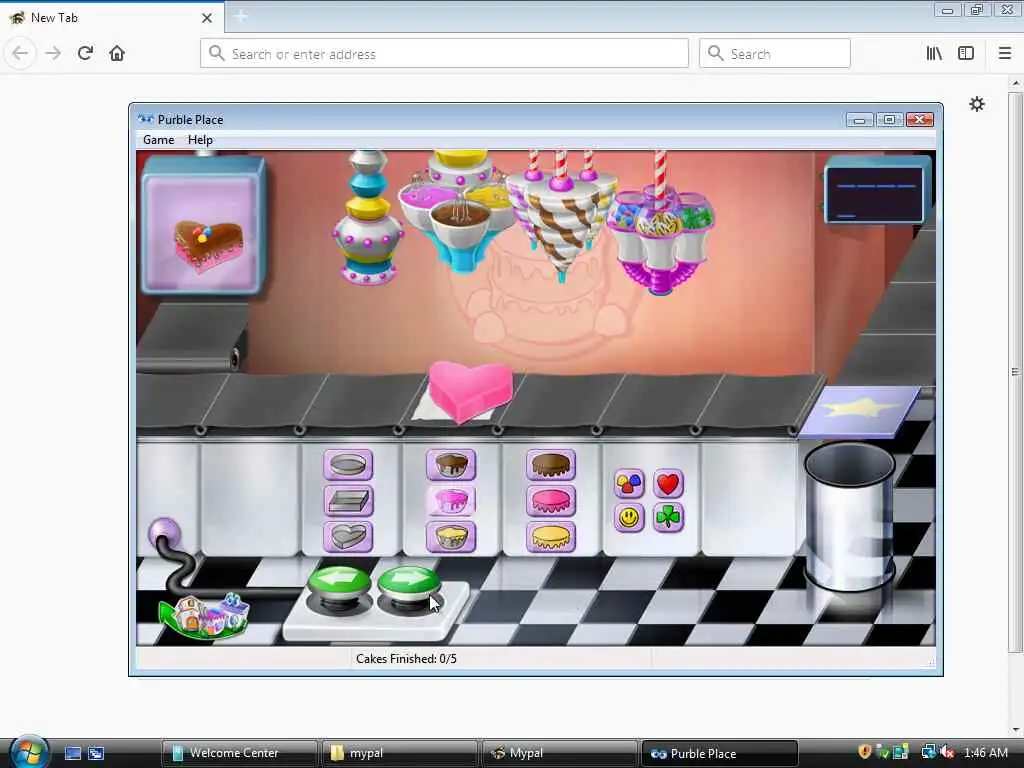Click the security shield tray icon
This screenshot has height=768, width=1024.
865,752
